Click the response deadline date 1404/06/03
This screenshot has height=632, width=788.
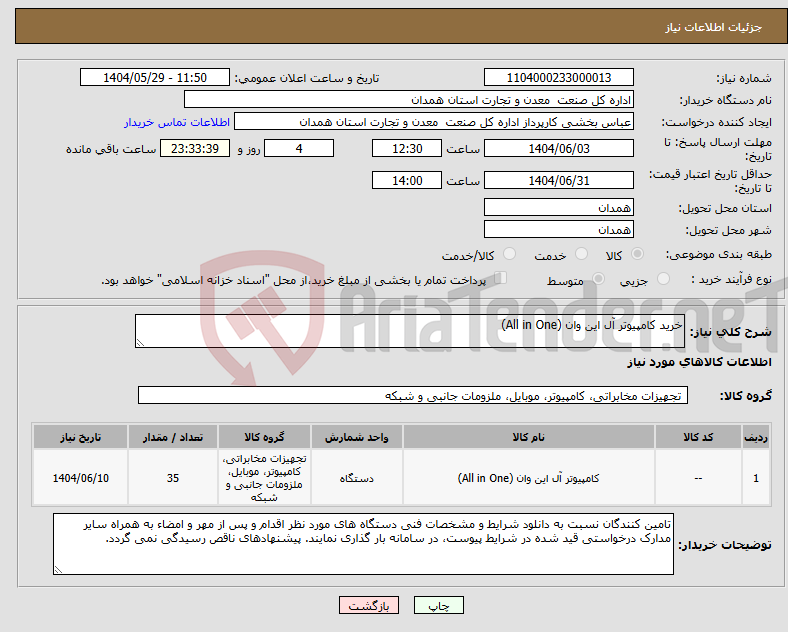pyautogui.click(x=559, y=149)
